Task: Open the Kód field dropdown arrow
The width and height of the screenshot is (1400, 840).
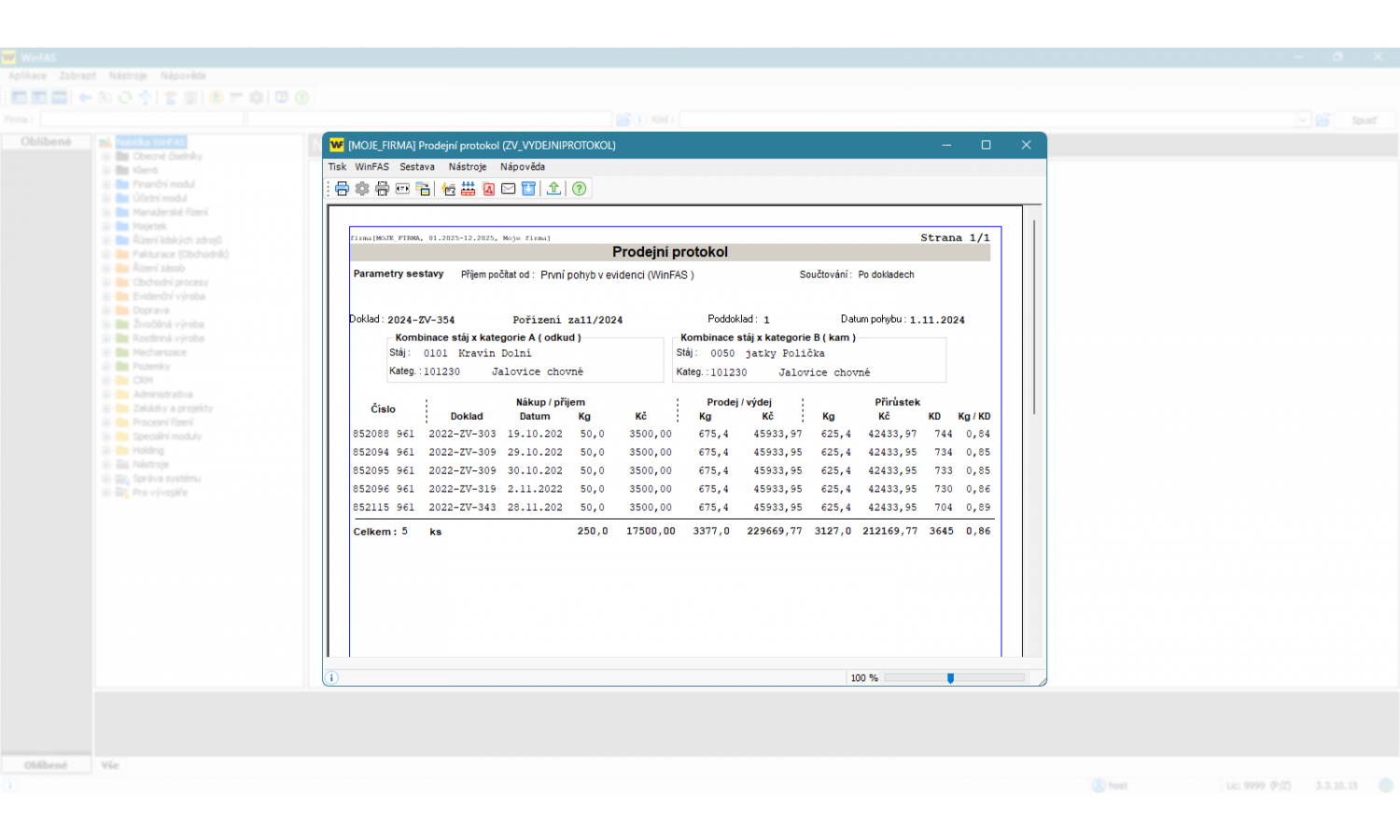Action: coord(1304,119)
